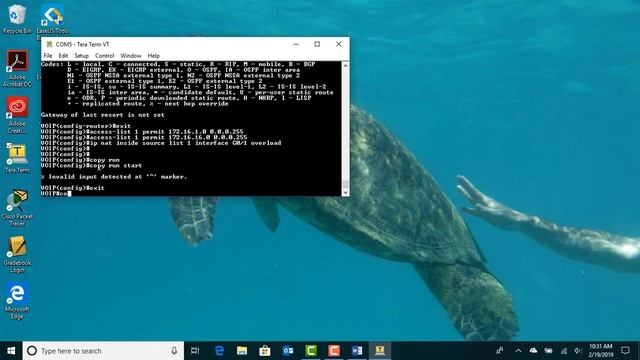Click the taskbar clock showing 10:31 AM
640x360 pixels.
pos(601,351)
